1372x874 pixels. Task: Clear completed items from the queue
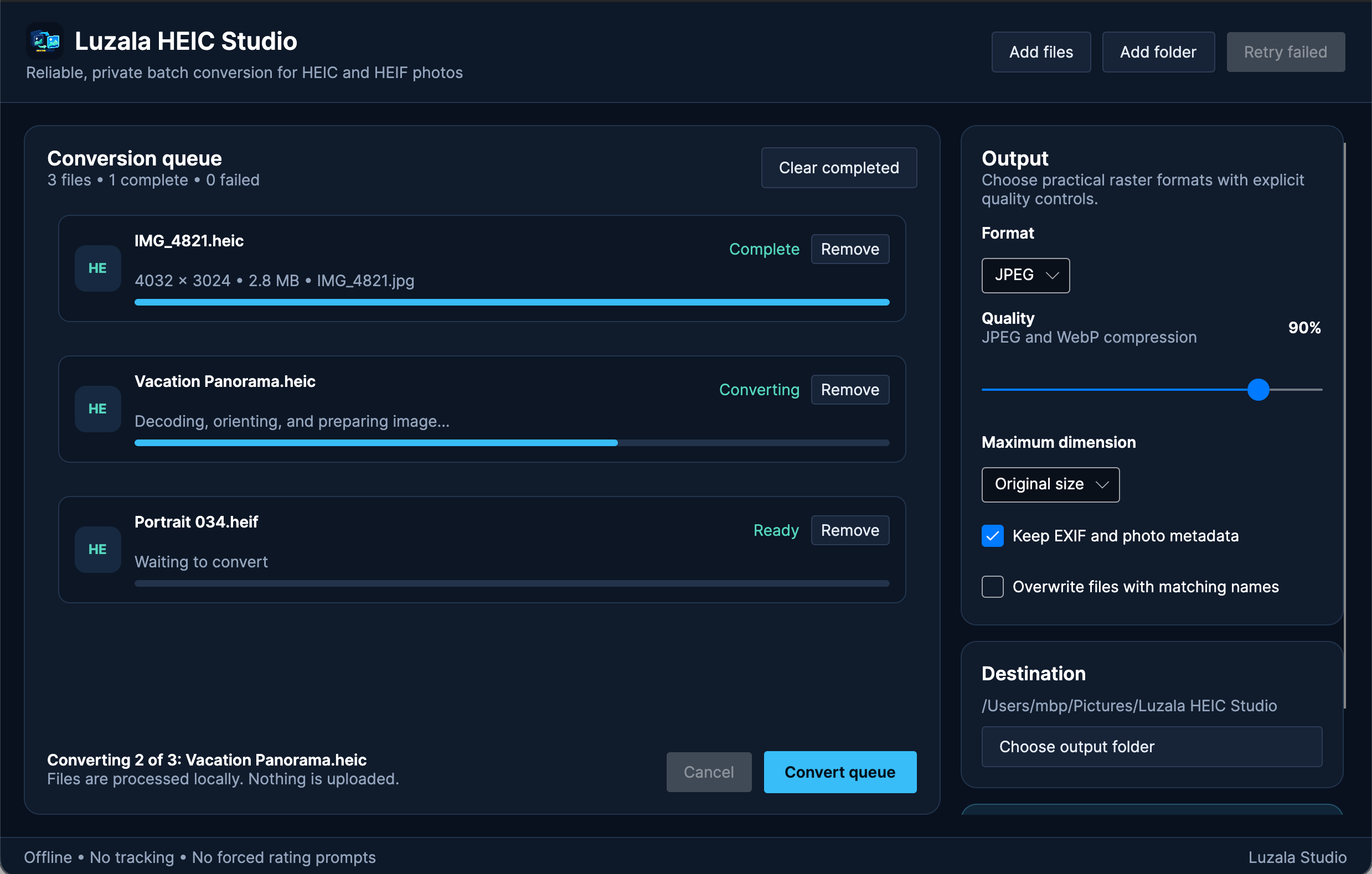839,168
